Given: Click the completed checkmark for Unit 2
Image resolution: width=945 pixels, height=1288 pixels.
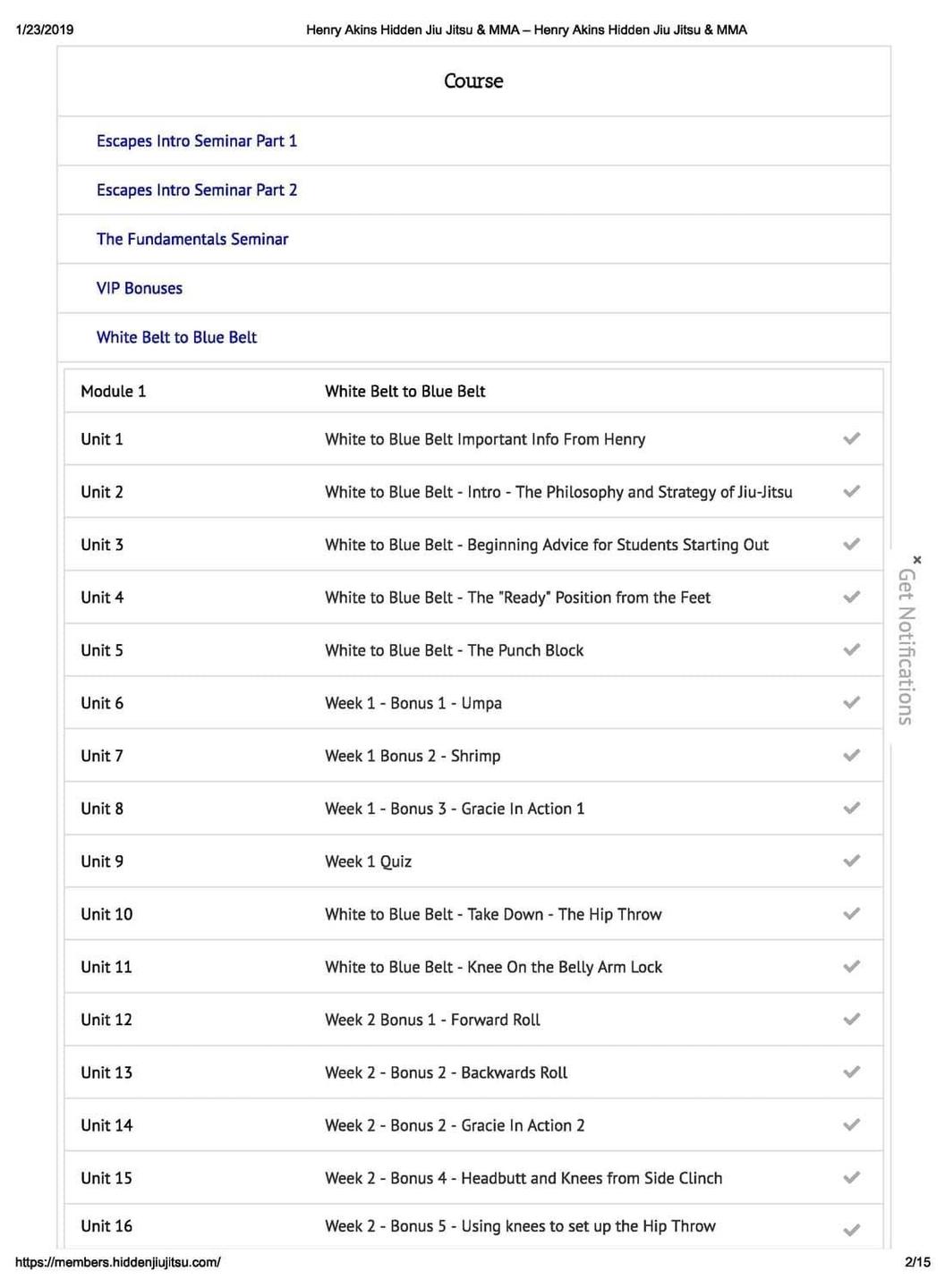Looking at the screenshot, I should pyautogui.click(x=852, y=491).
